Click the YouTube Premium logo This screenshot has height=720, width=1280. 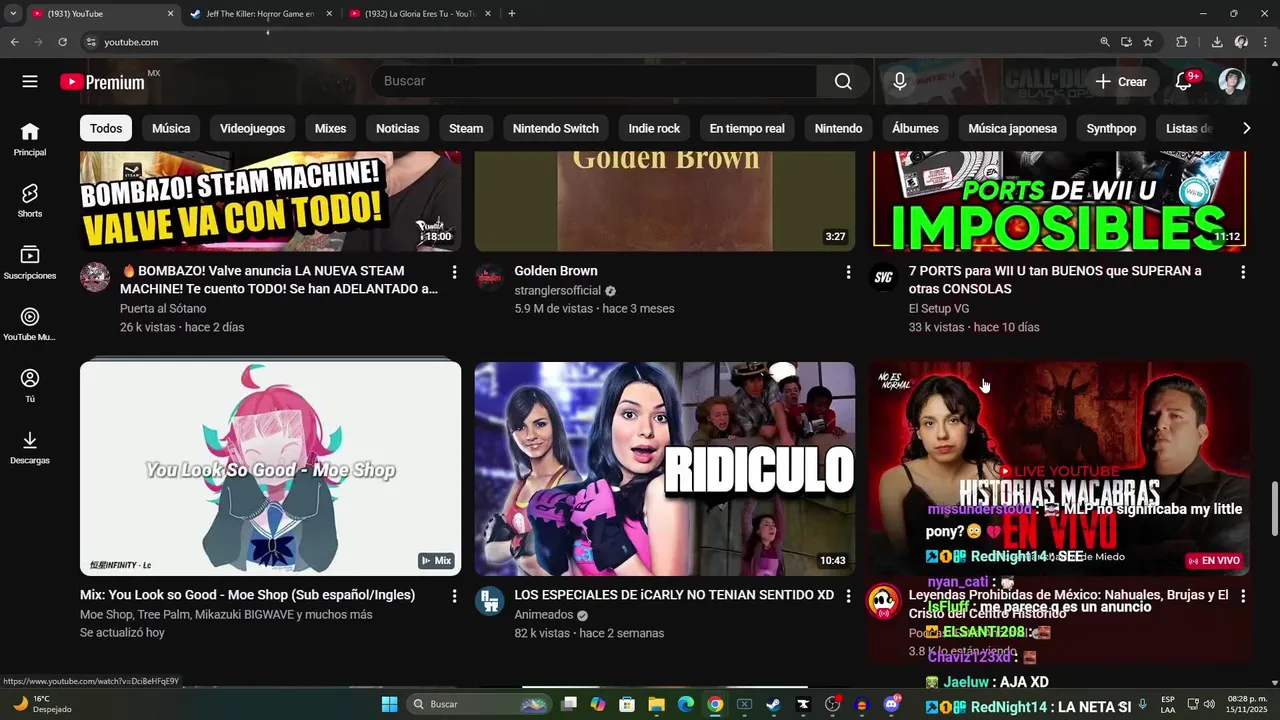point(102,82)
